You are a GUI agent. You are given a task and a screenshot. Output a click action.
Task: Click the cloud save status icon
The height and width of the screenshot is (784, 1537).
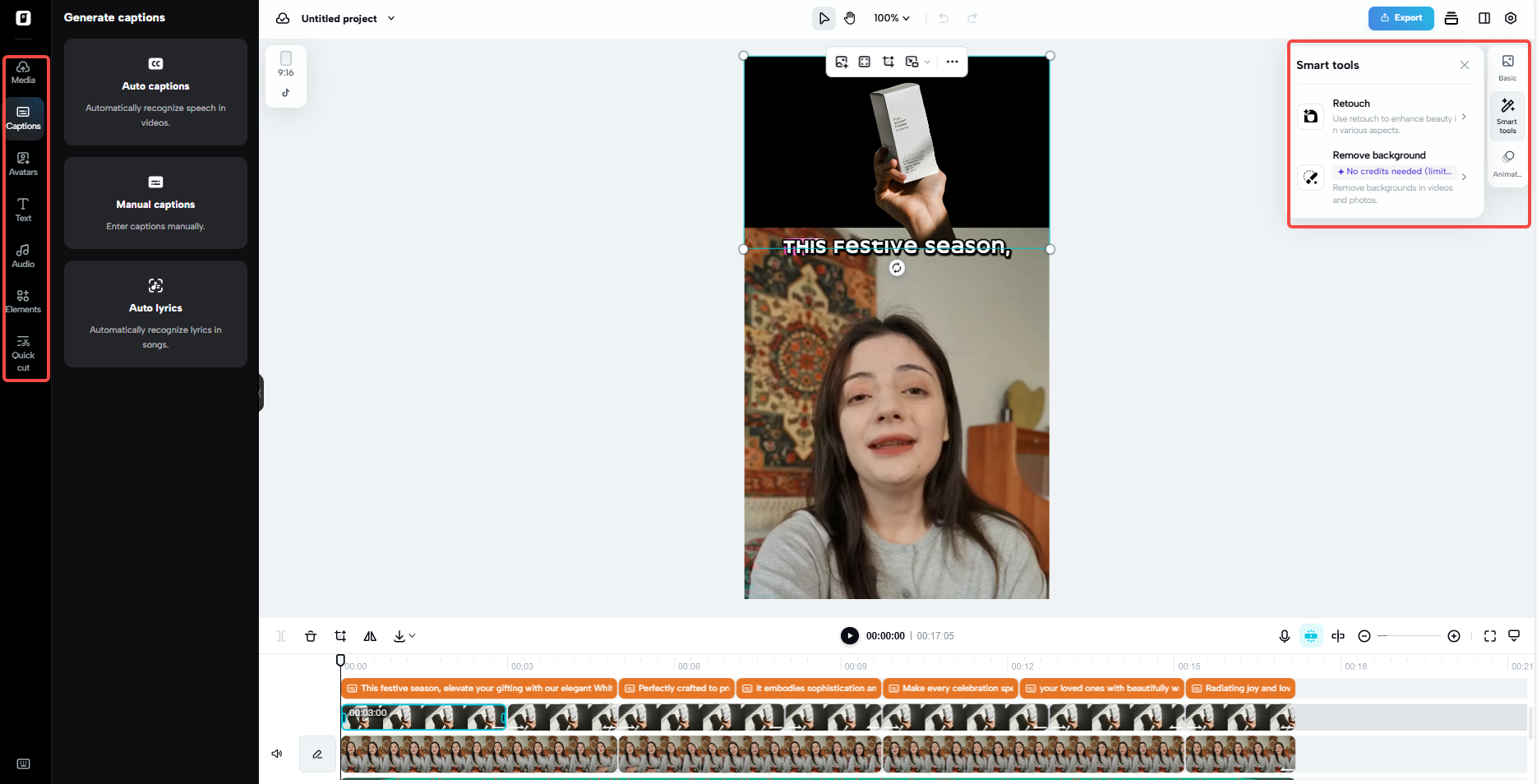[x=283, y=18]
